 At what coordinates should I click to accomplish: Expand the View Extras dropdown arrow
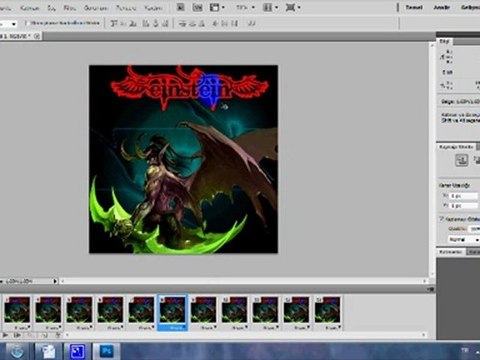[223, 7]
